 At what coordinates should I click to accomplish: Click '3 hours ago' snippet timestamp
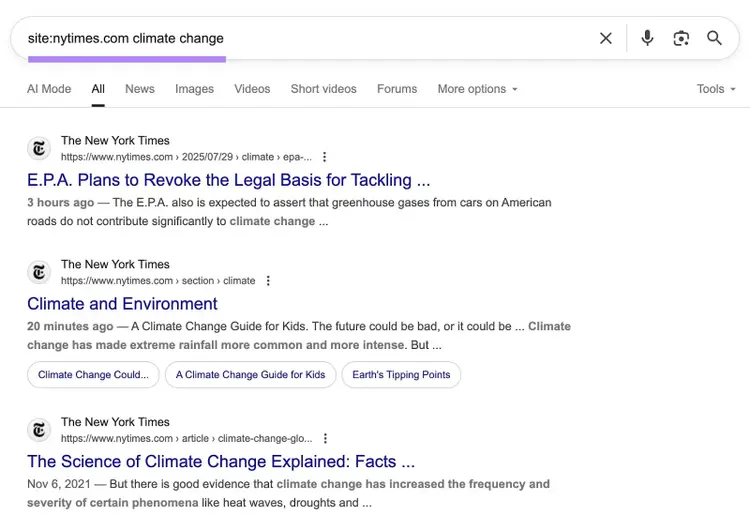(61, 202)
